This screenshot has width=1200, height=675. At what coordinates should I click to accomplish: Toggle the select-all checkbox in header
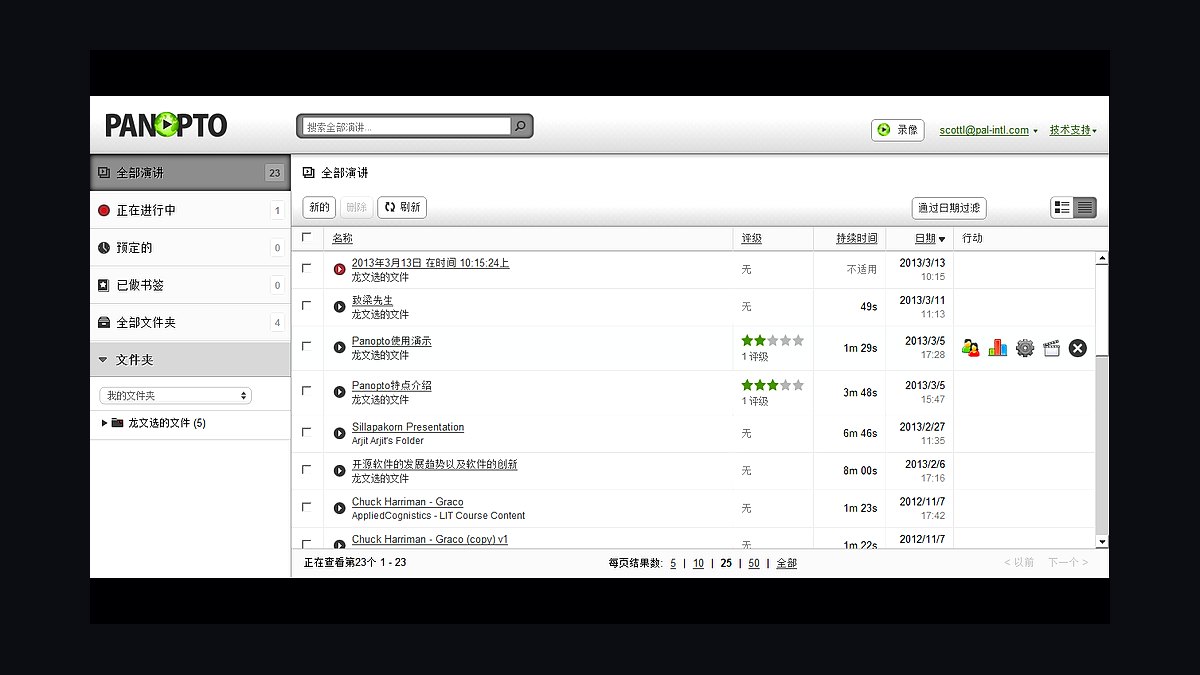click(306, 238)
